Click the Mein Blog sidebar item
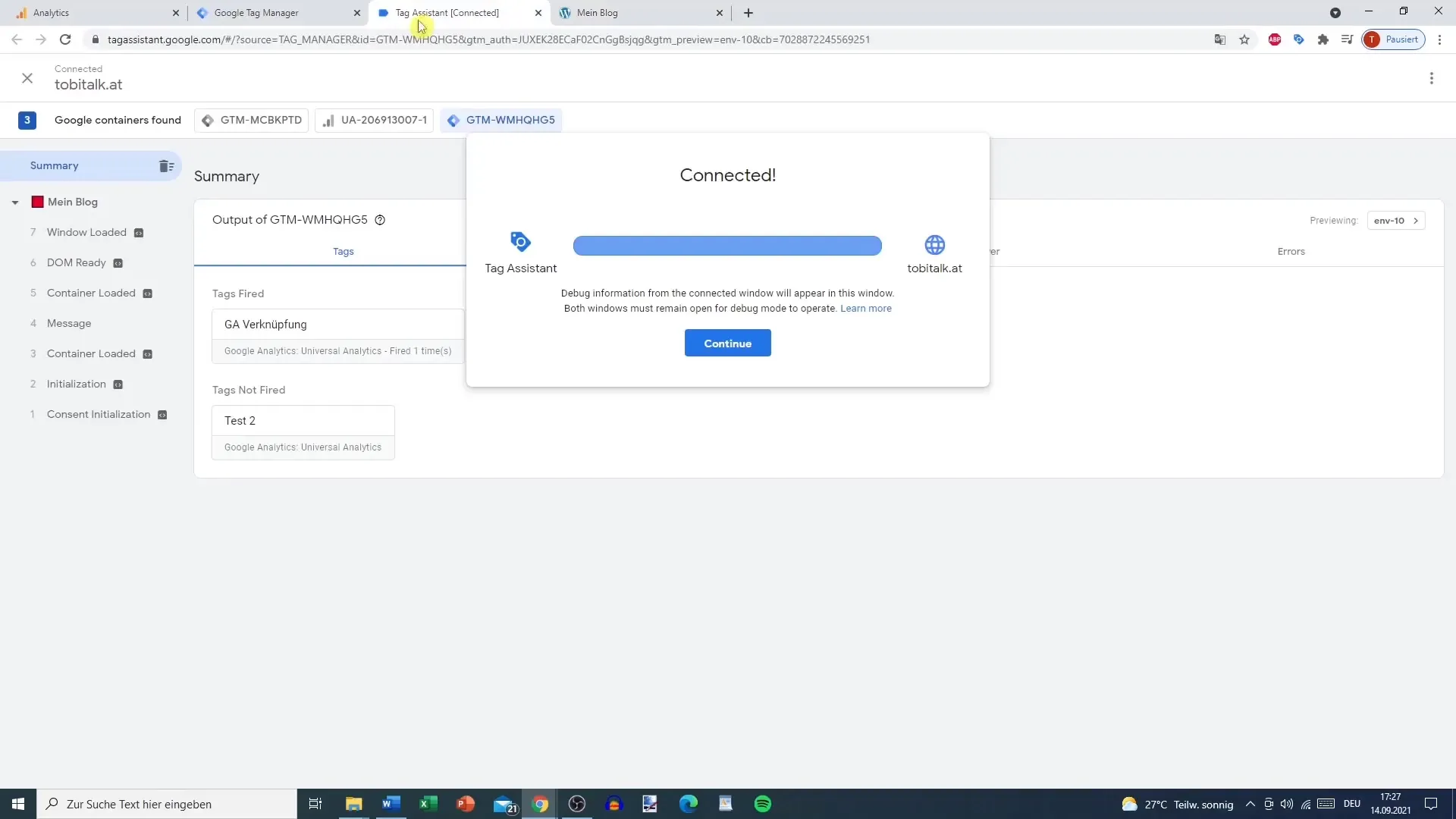1456x819 pixels. click(x=72, y=201)
